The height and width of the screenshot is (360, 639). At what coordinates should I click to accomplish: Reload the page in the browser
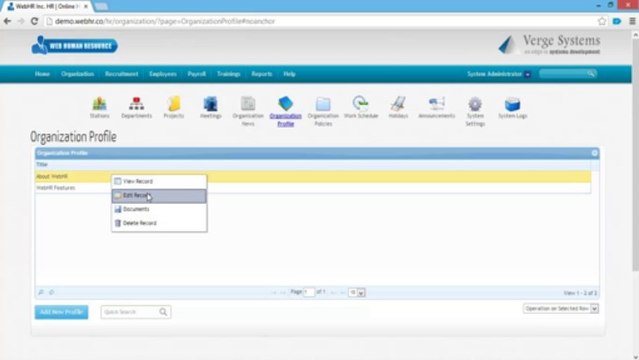tap(35, 21)
